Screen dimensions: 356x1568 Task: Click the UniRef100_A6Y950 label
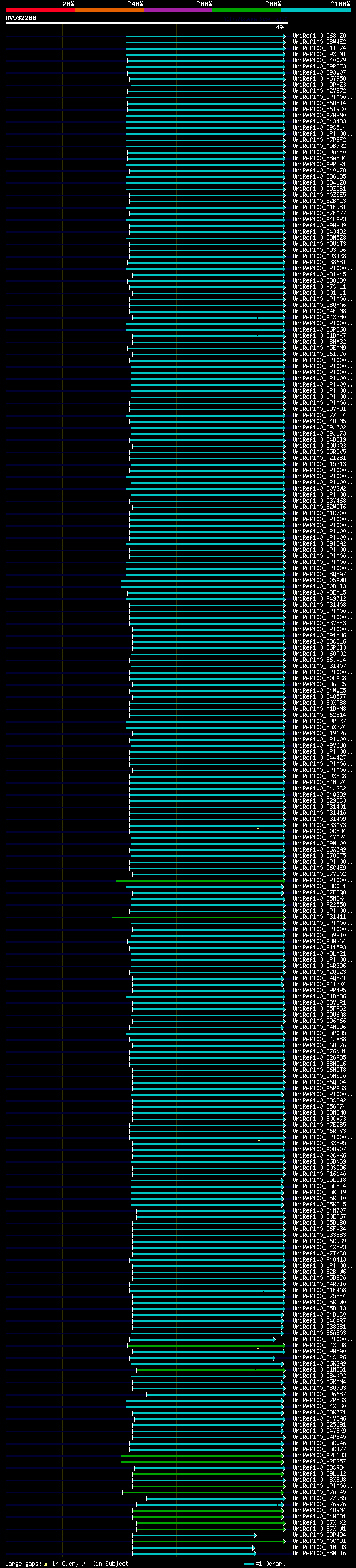point(319,78)
